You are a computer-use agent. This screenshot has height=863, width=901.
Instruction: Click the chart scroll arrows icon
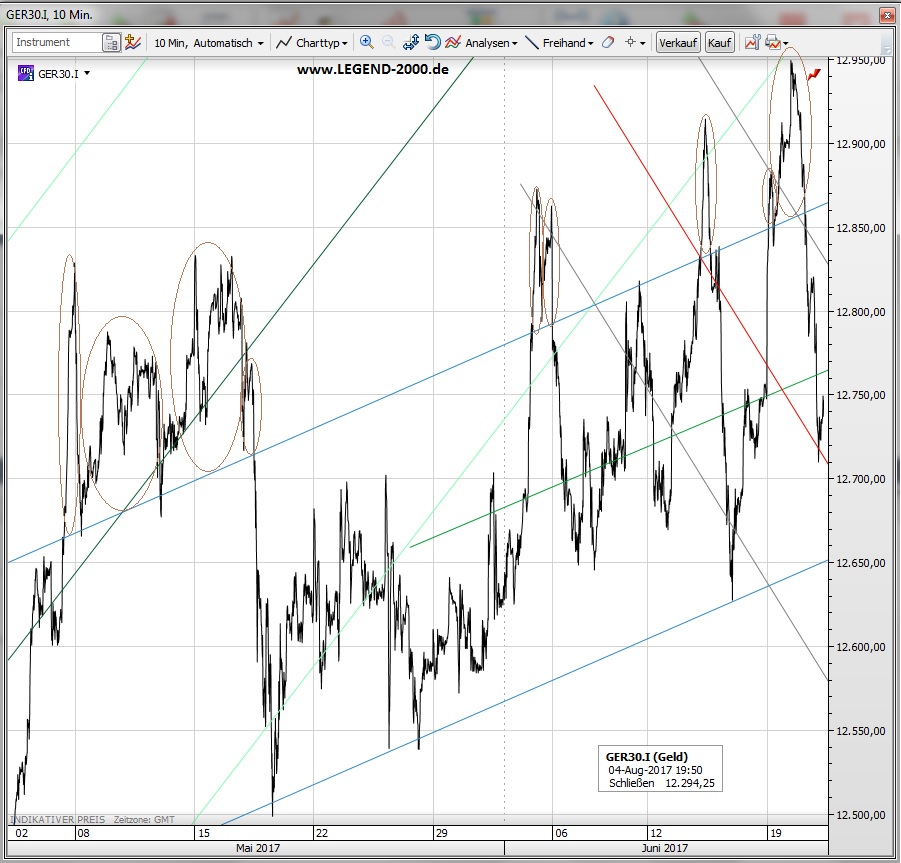tap(411, 43)
